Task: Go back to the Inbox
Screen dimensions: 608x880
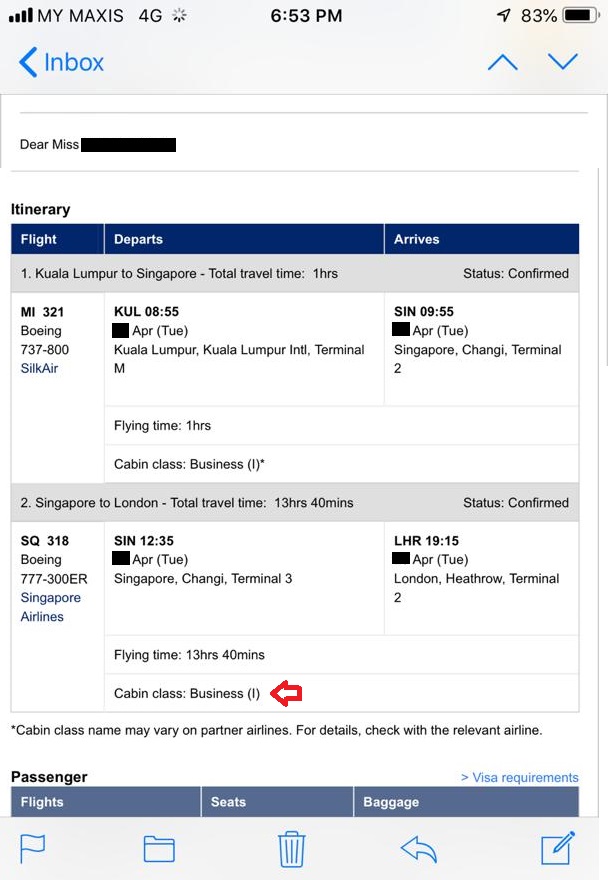Action: coord(62,62)
